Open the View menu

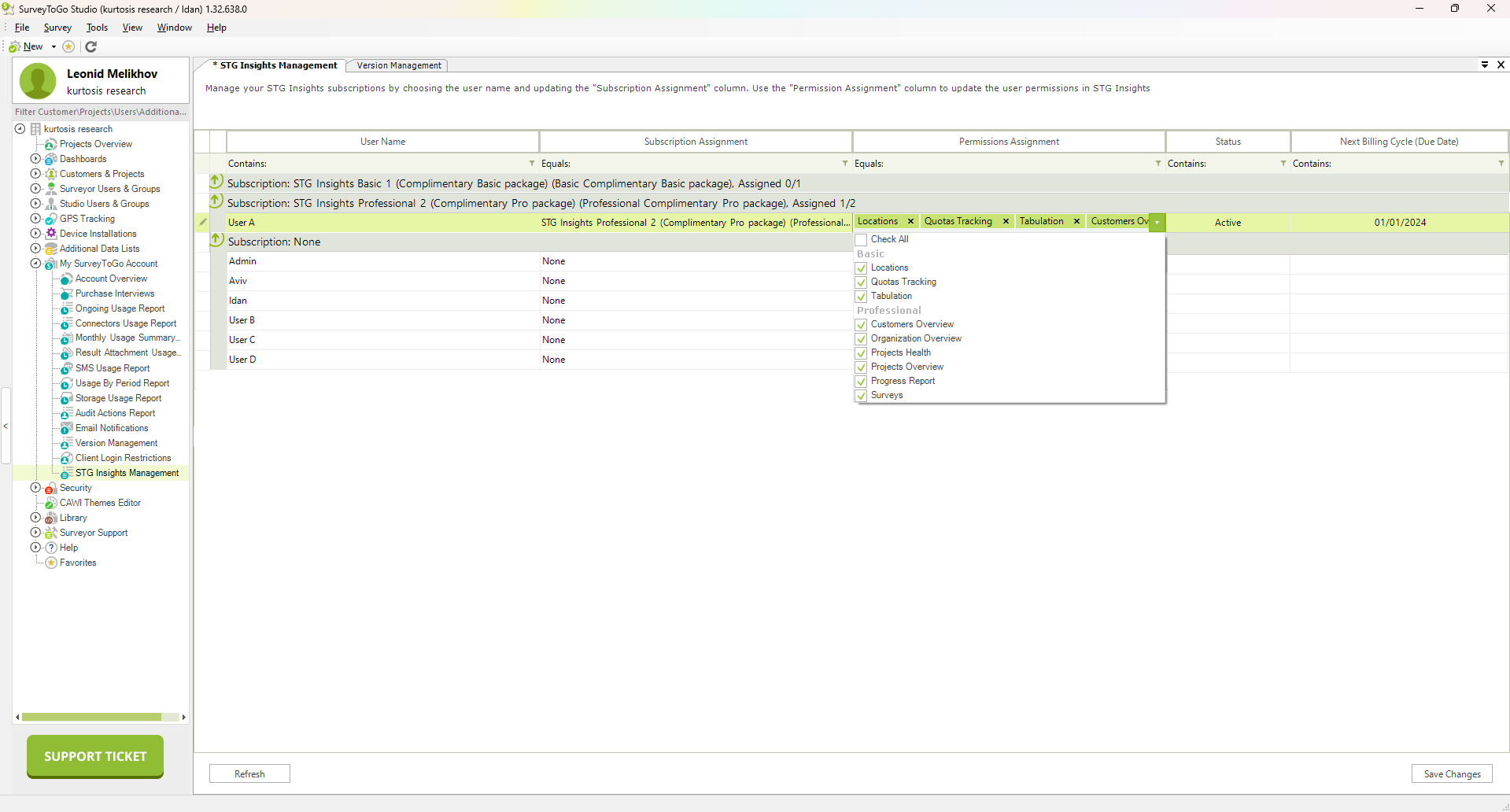coord(132,28)
